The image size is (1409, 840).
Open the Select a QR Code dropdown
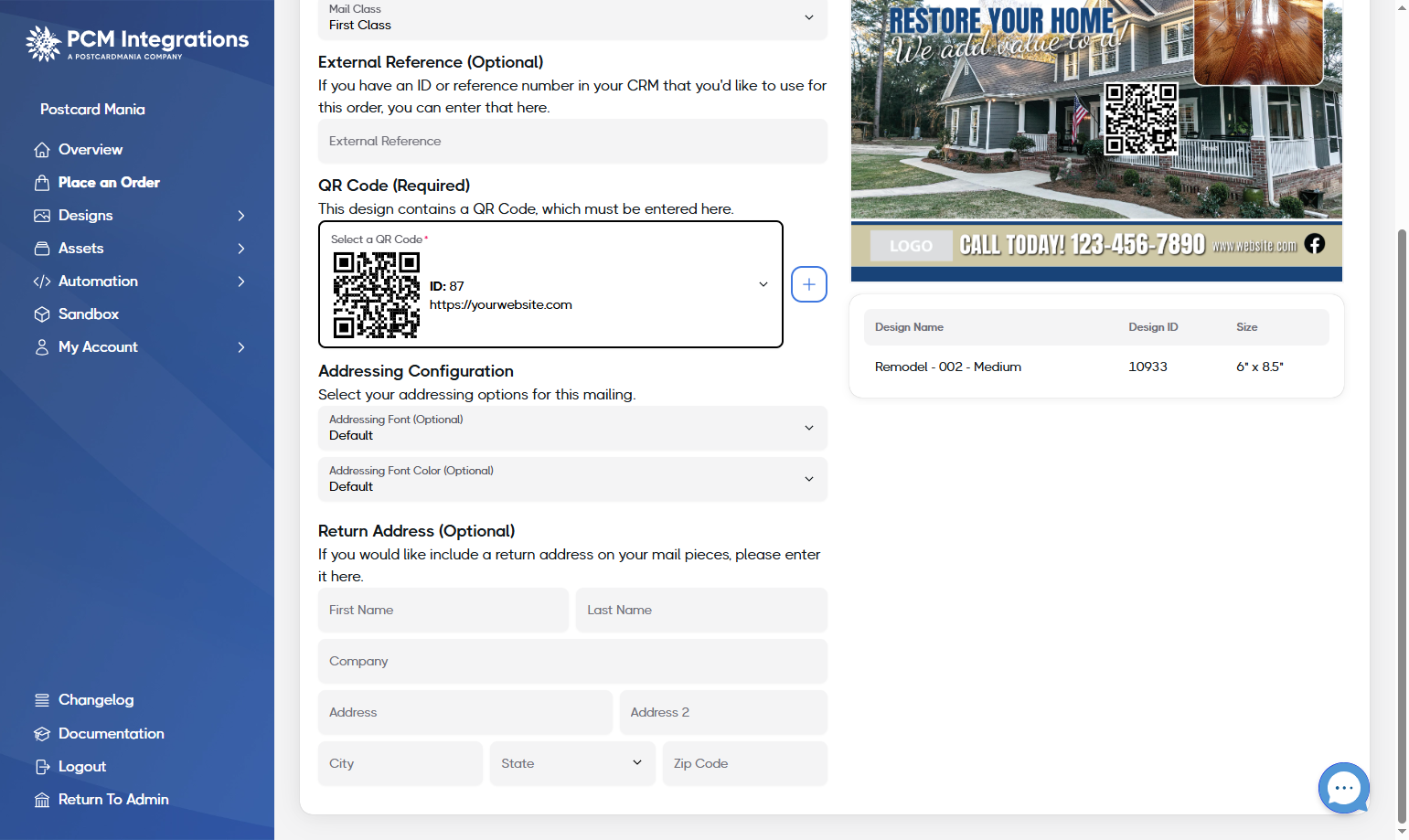point(550,284)
